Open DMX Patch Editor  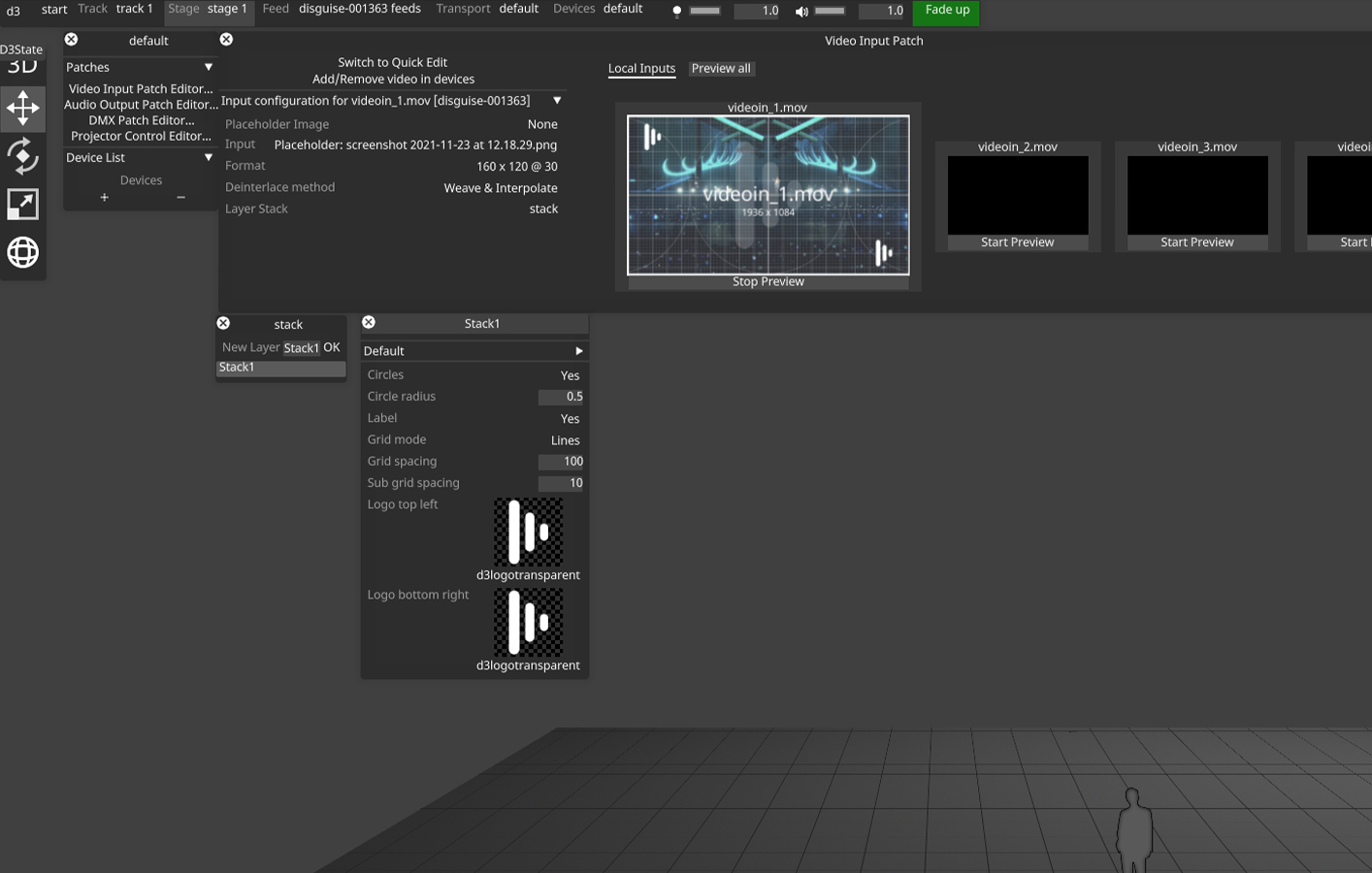tap(142, 120)
